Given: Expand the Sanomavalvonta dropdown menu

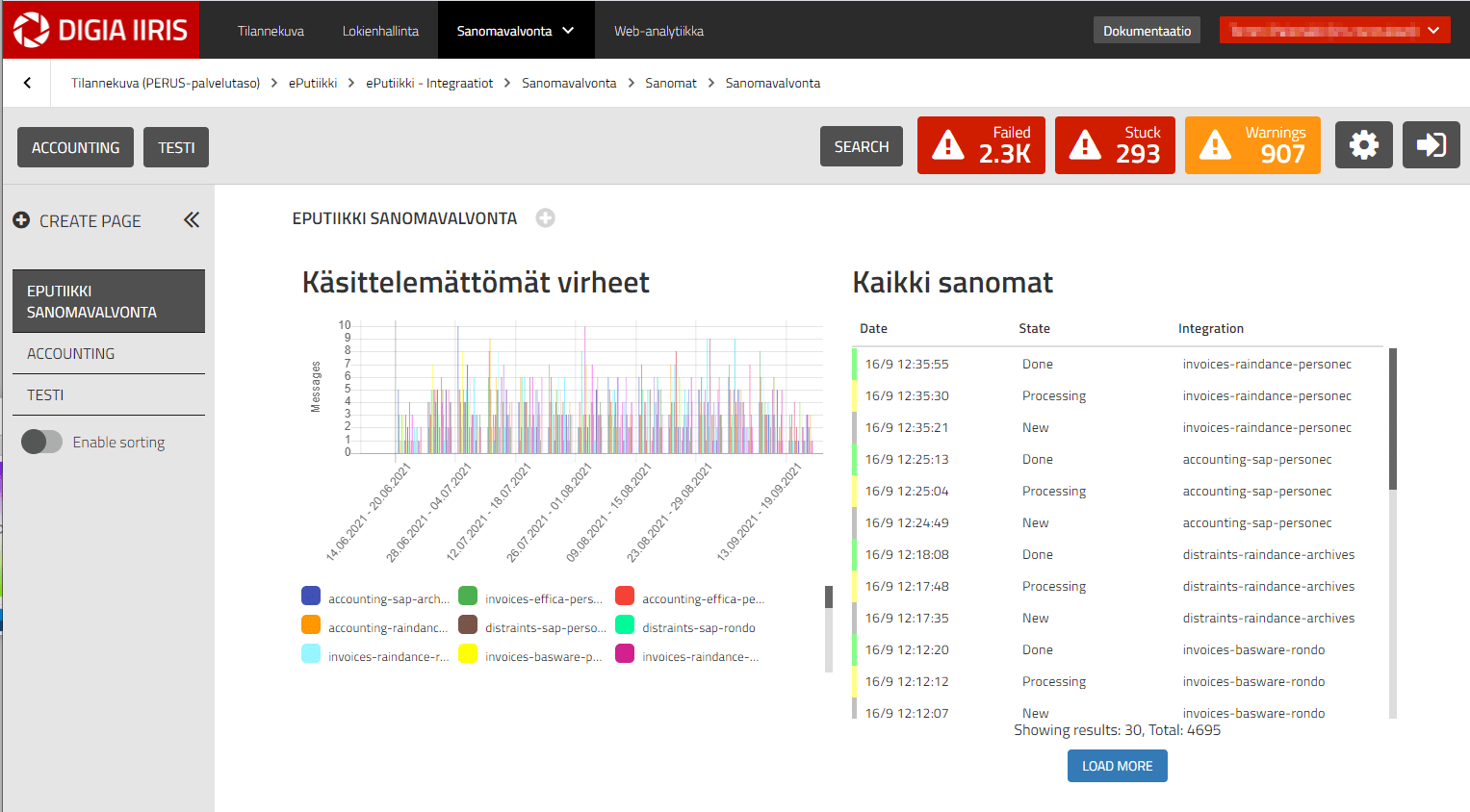Looking at the screenshot, I should [x=516, y=31].
